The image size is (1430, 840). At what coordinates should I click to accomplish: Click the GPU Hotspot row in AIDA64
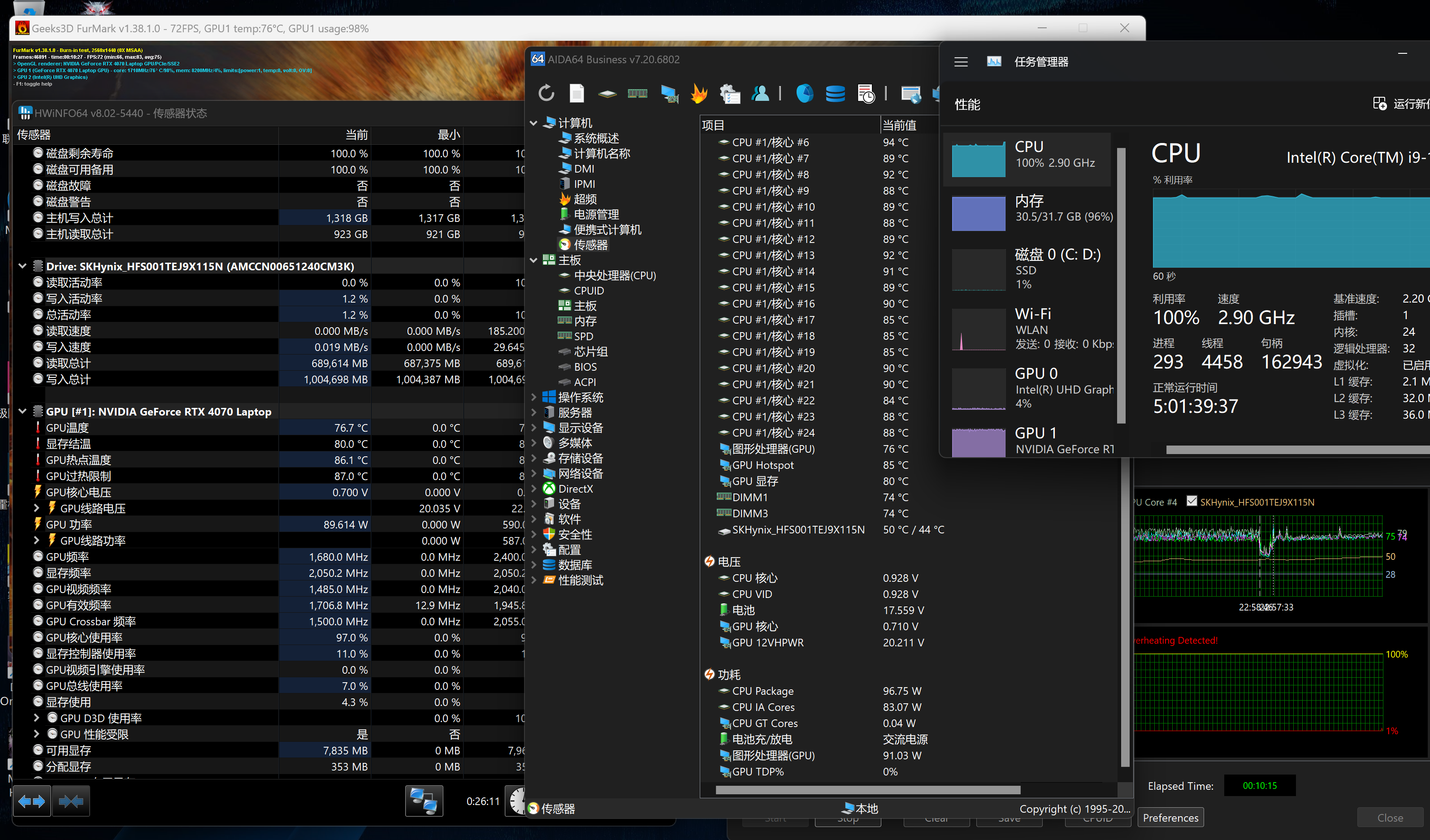(x=815, y=465)
